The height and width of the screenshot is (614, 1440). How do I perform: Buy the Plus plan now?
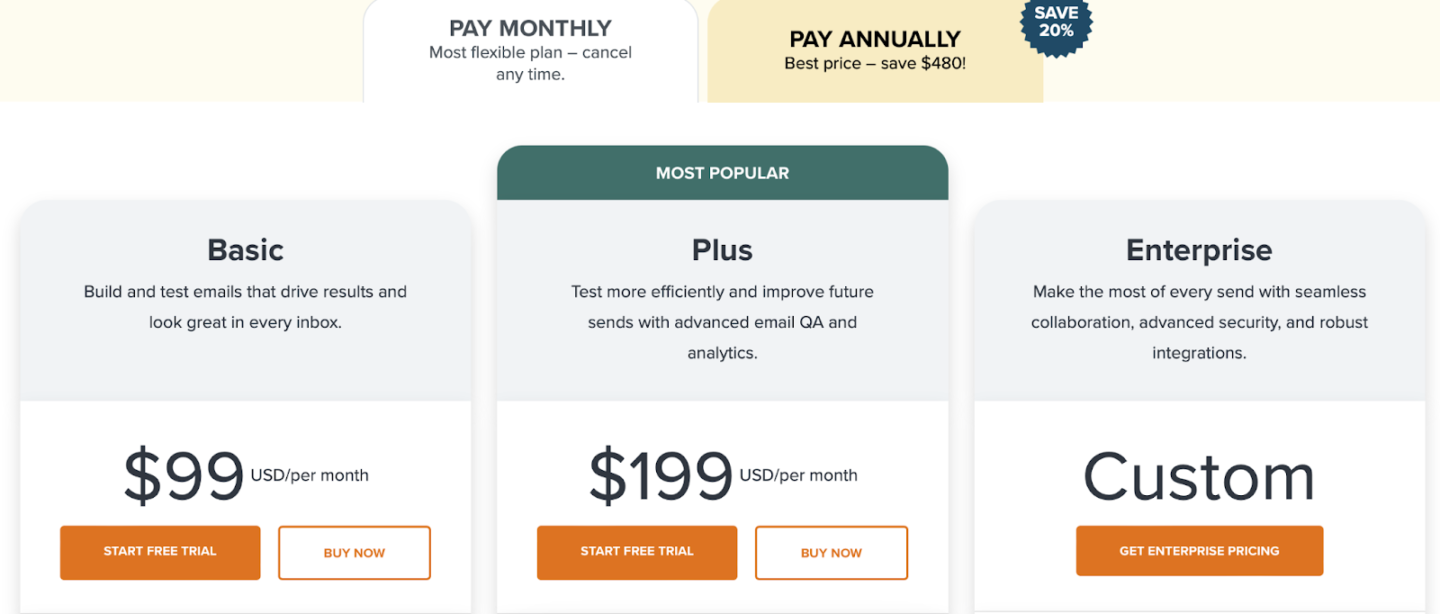click(831, 552)
